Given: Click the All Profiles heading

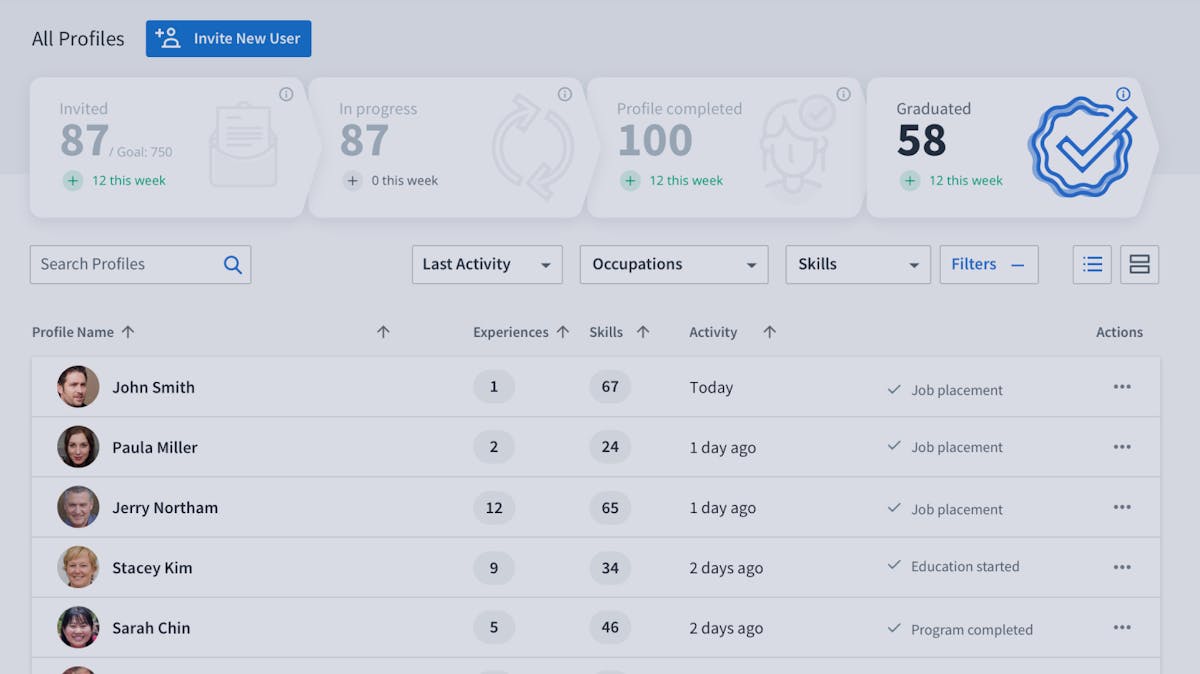Looking at the screenshot, I should (78, 39).
